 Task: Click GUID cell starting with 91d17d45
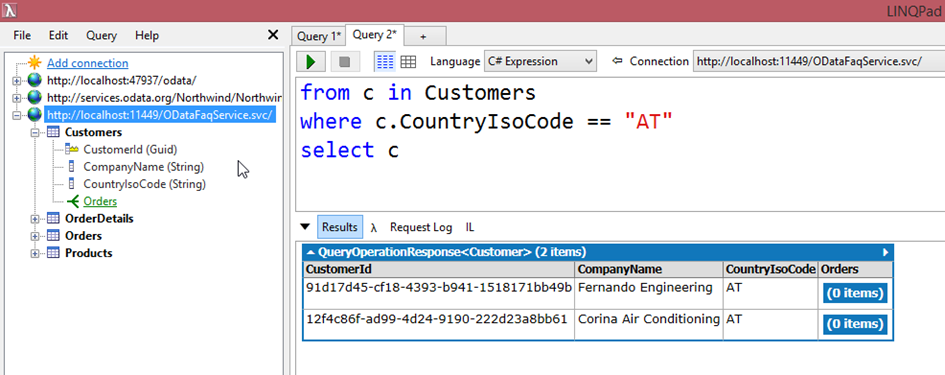pyautogui.click(x=439, y=294)
